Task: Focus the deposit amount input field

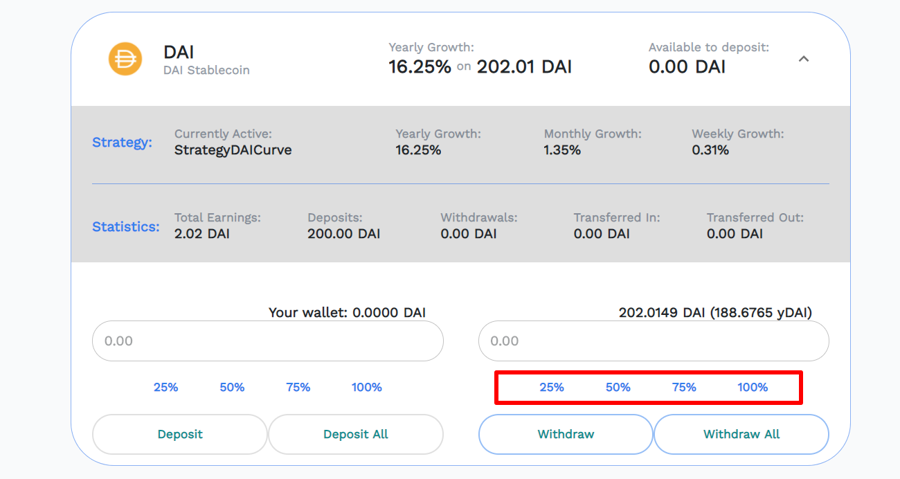Action: (267, 341)
